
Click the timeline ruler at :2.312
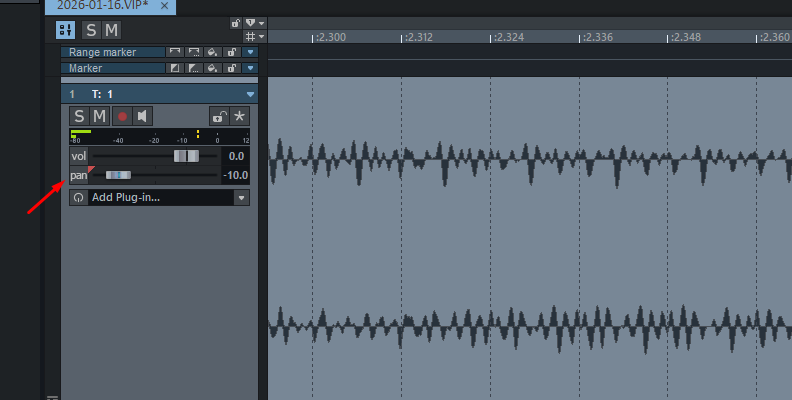click(x=419, y=37)
